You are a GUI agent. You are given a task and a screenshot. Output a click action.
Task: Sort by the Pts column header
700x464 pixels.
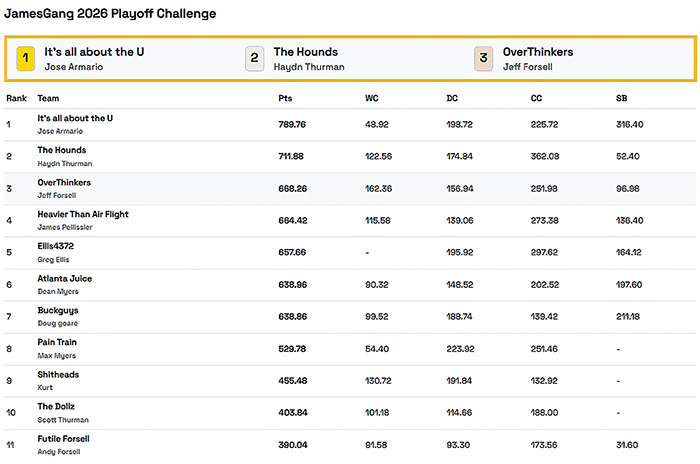pos(285,98)
